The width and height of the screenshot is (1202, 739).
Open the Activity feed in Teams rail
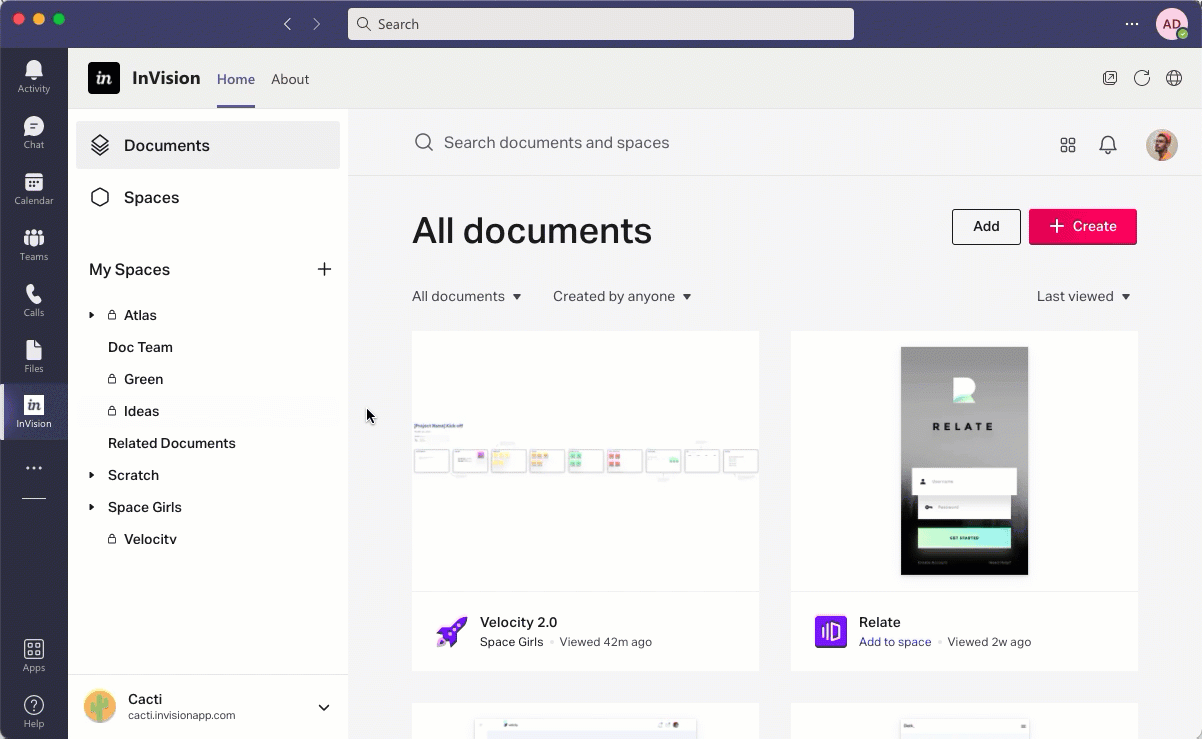point(33,71)
